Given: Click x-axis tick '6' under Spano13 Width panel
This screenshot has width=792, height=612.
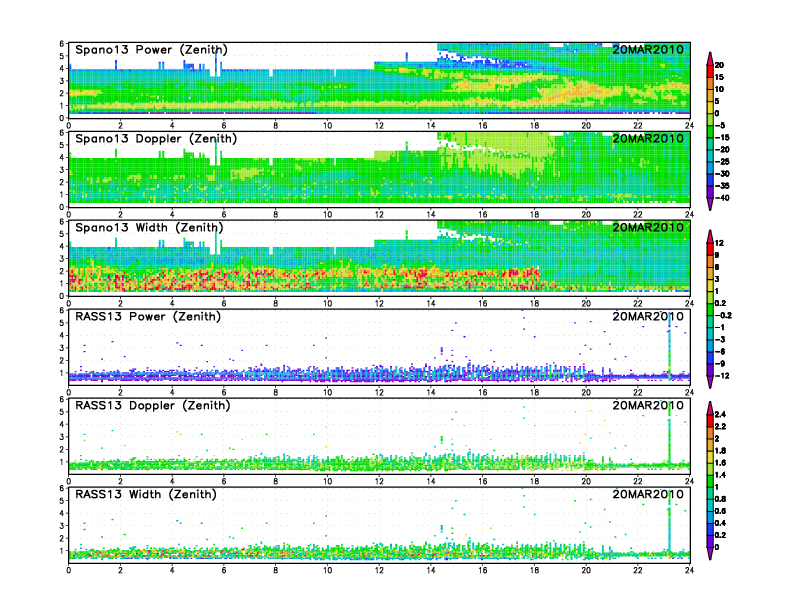Looking at the screenshot, I should coord(224,303).
